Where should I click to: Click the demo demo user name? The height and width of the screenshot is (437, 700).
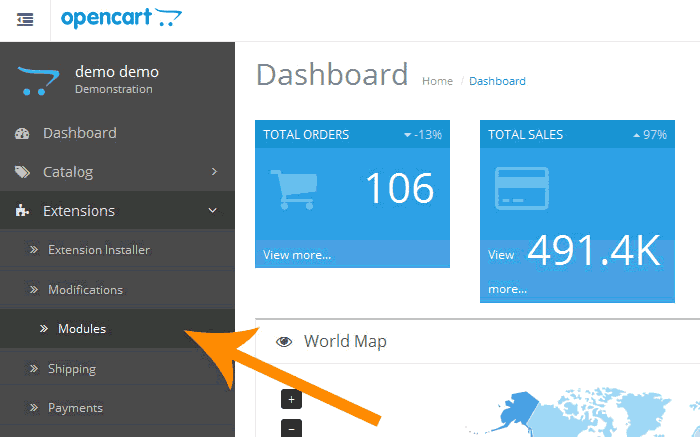117,72
